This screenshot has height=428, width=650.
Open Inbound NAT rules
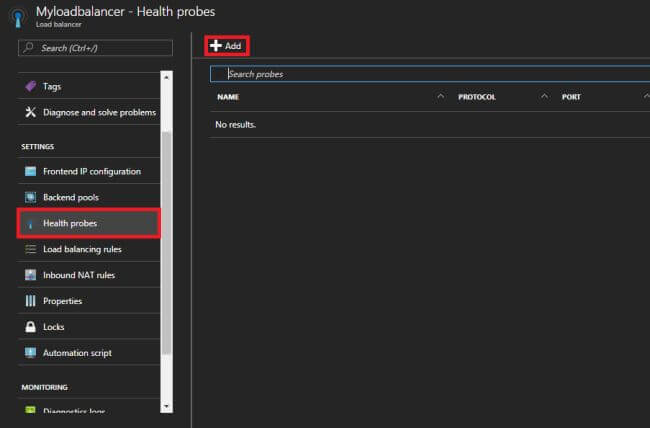pos(89,275)
